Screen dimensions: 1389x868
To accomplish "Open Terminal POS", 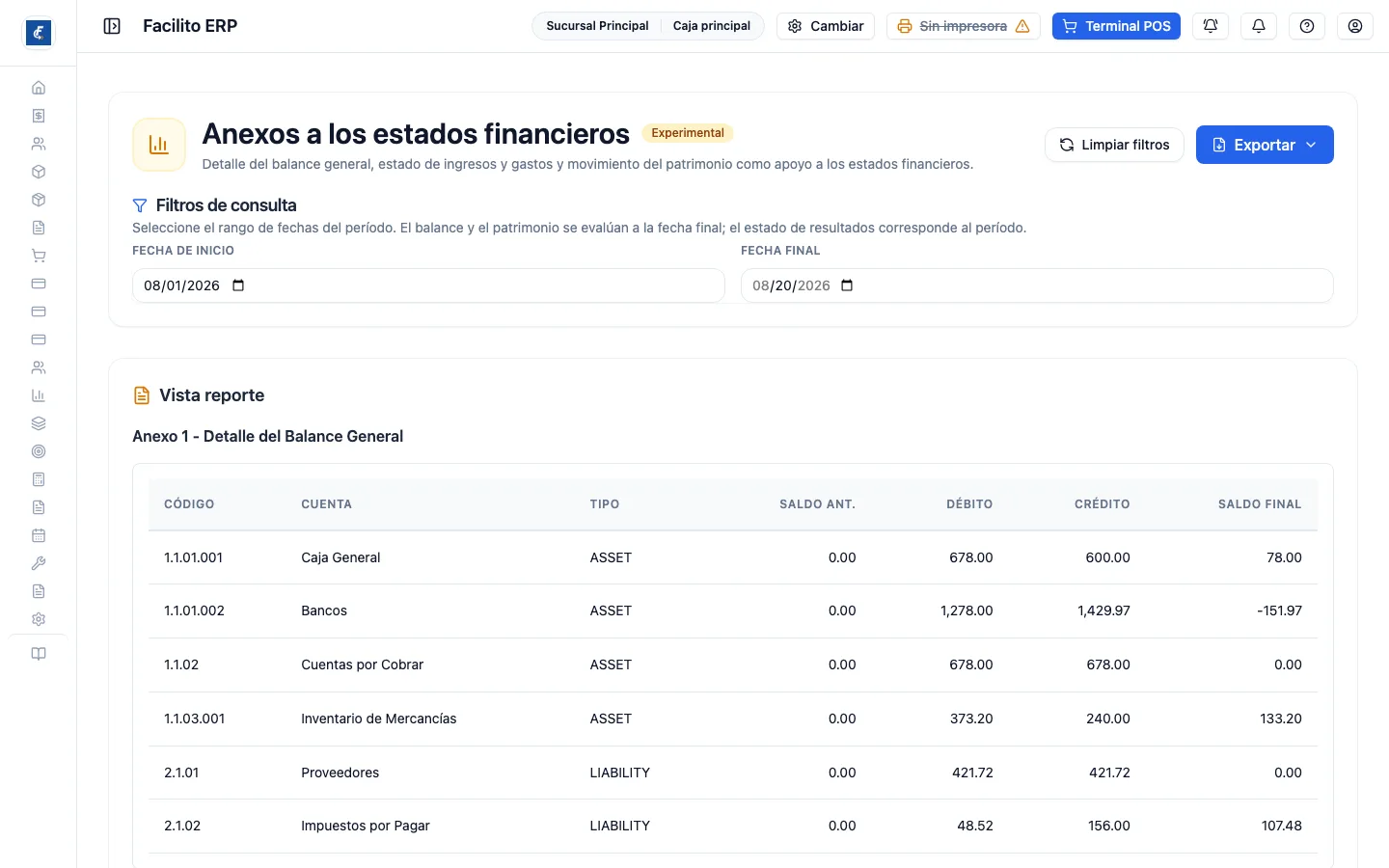I will coord(1116,26).
